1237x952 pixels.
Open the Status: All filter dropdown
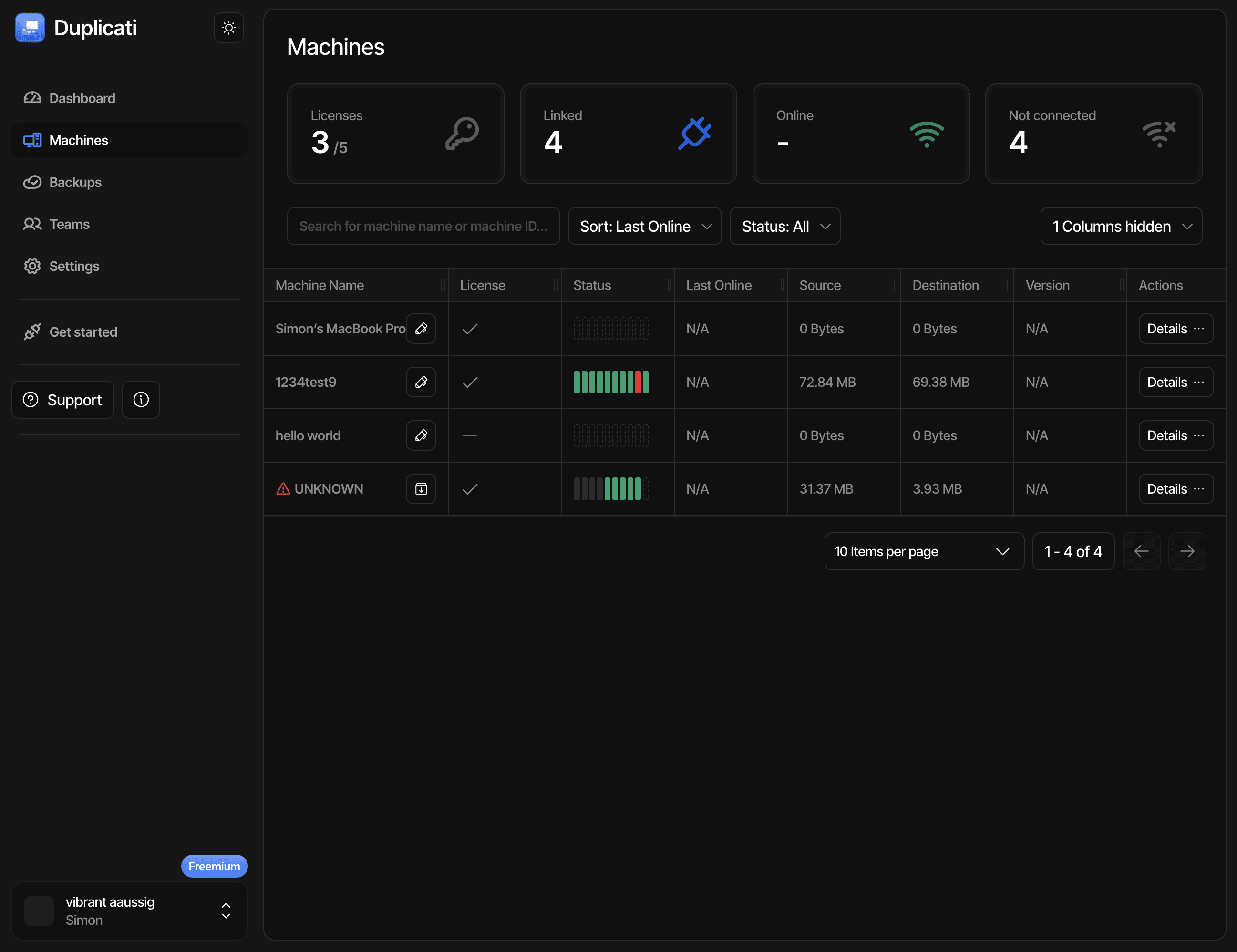pyautogui.click(x=784, y=227)
